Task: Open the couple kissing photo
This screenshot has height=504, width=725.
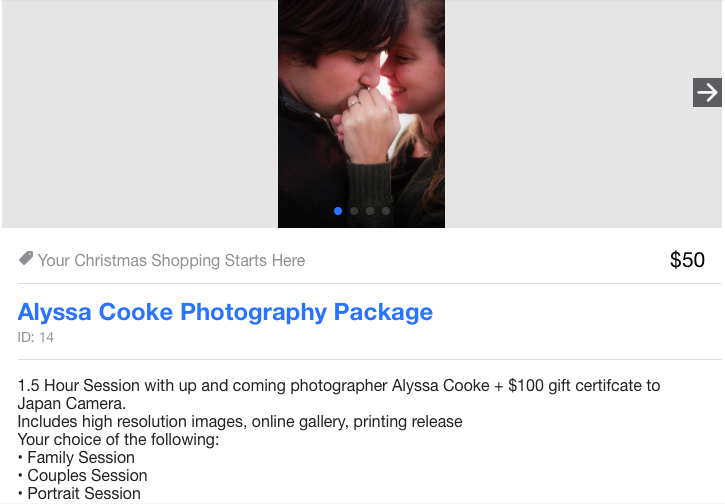Action: pyautogui.click(x=361, y=110)
